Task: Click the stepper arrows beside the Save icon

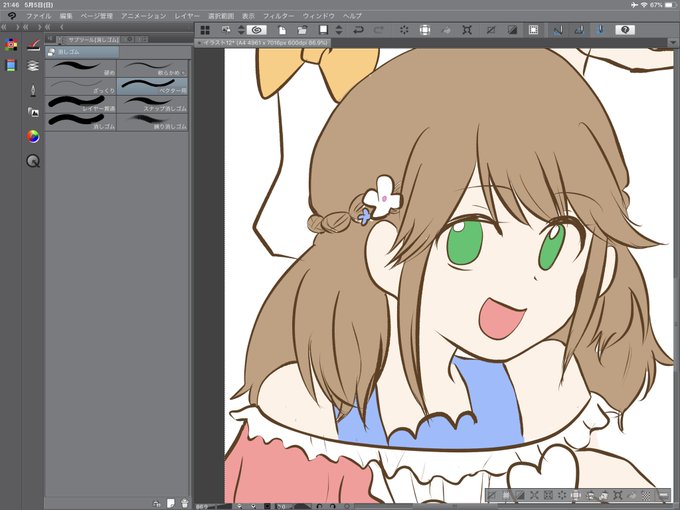Action: pyautogui.click(x=339, y=30)
